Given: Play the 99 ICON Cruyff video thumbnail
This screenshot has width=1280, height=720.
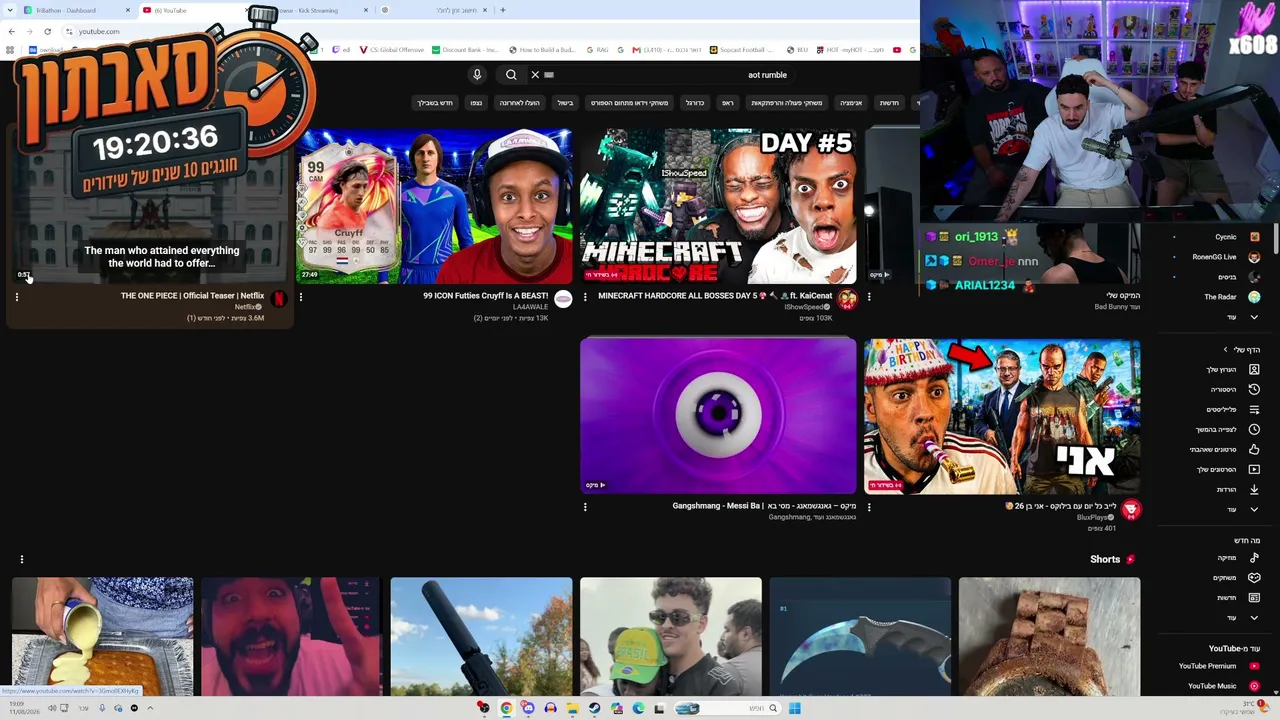Looking at the screenshot, I should click(434, 206).
